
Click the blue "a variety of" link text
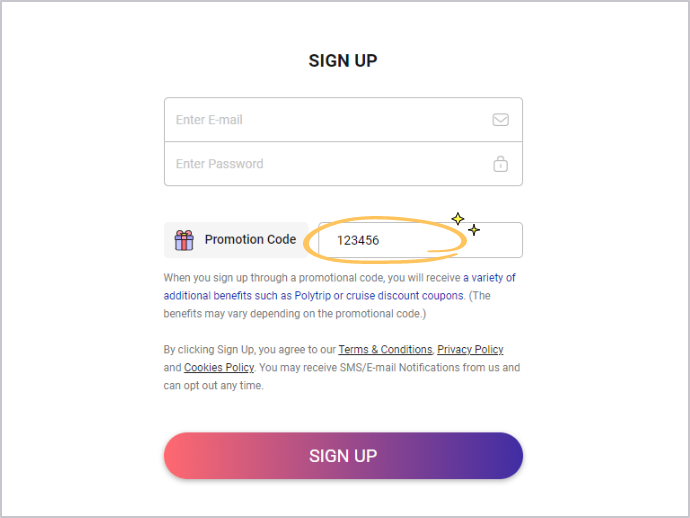click(489, 278)
